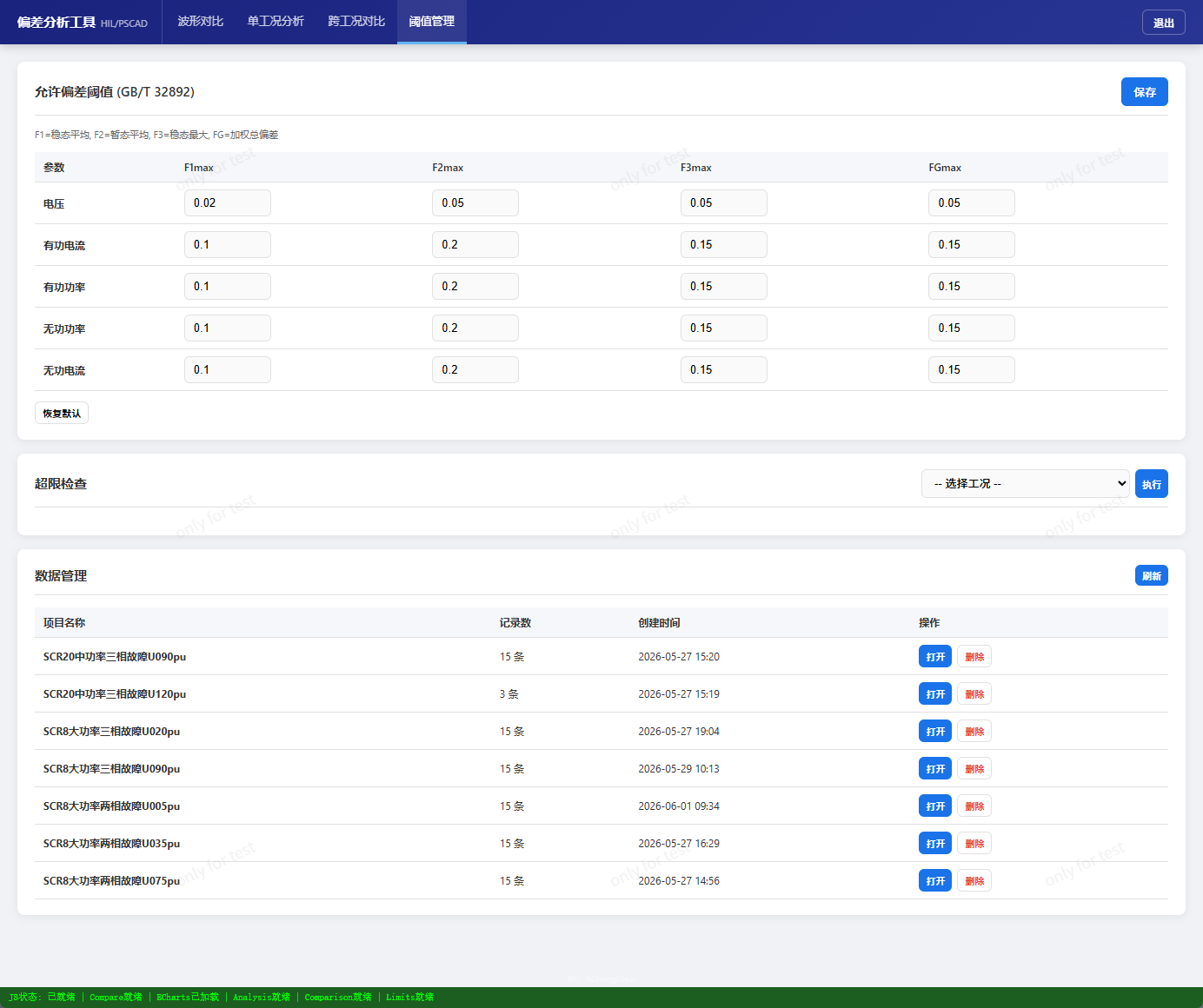Open project SCR8大功率三相故障U020pu
1203x1008 pixels.
point(935,731)
